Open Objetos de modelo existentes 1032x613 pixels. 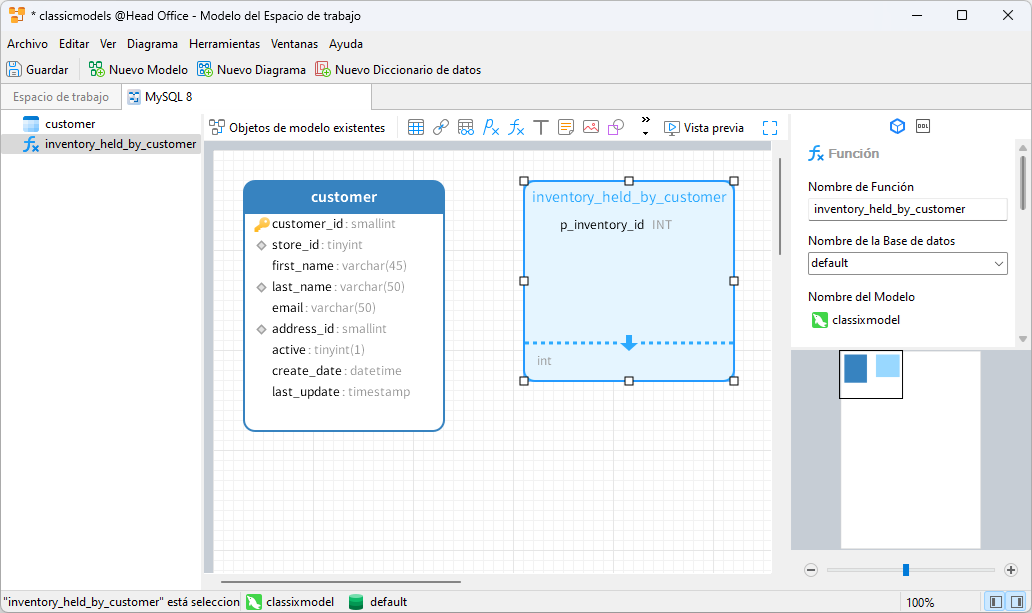297,128
